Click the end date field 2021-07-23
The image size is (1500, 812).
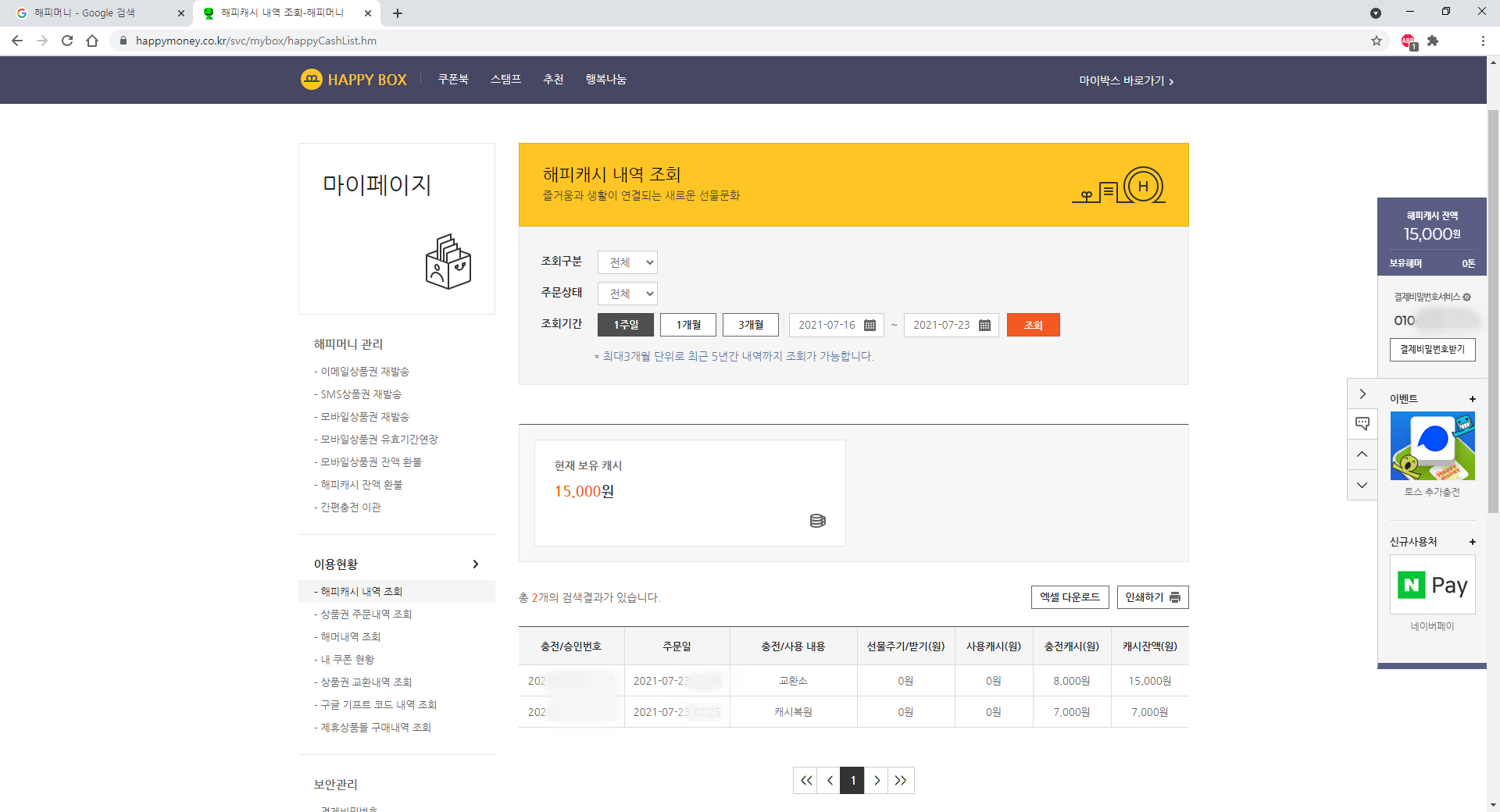952,325
